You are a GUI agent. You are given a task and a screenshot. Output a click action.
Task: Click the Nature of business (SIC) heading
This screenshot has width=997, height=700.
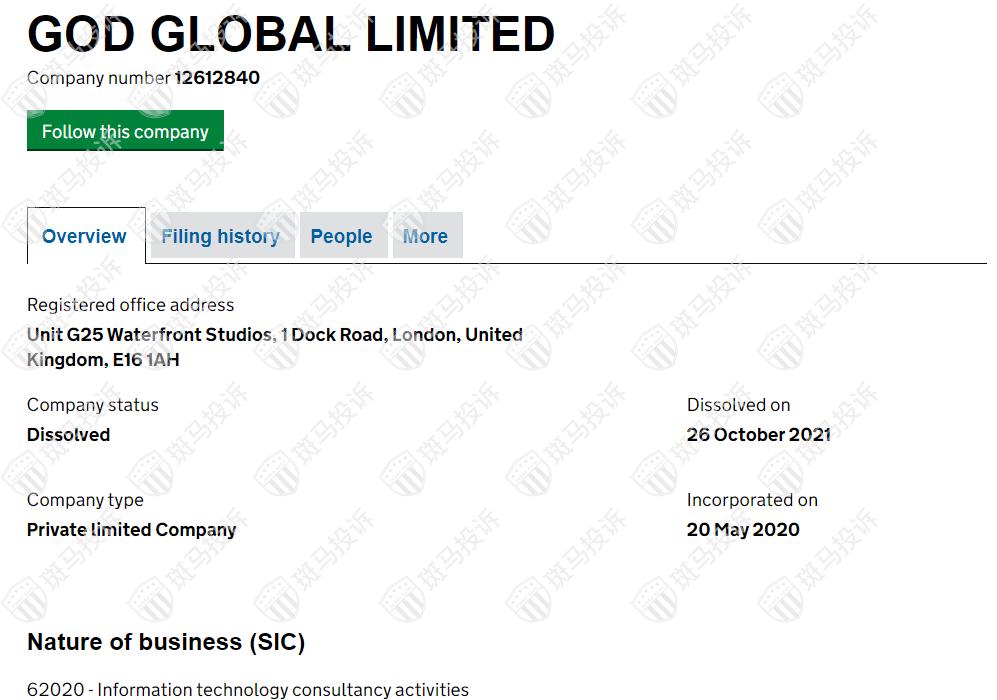[x=166, y=642]
